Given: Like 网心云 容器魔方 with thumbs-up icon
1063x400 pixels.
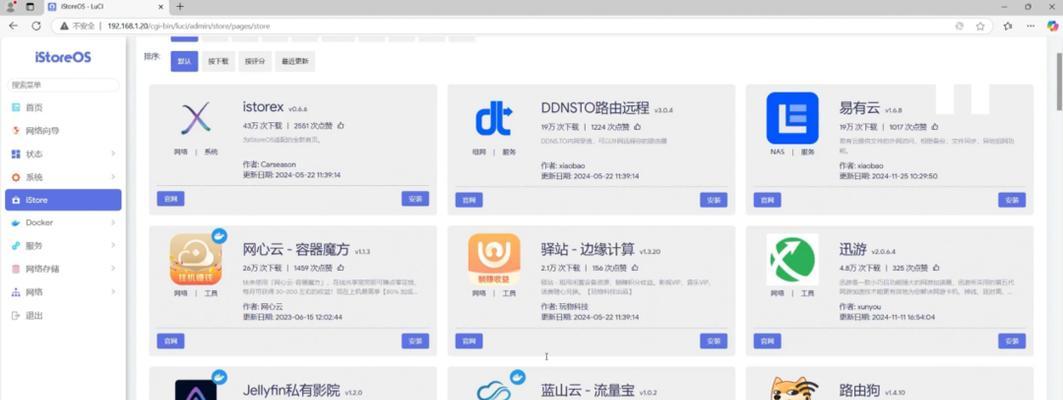Looking at the screenshot, I should click(x=340, y=267).
